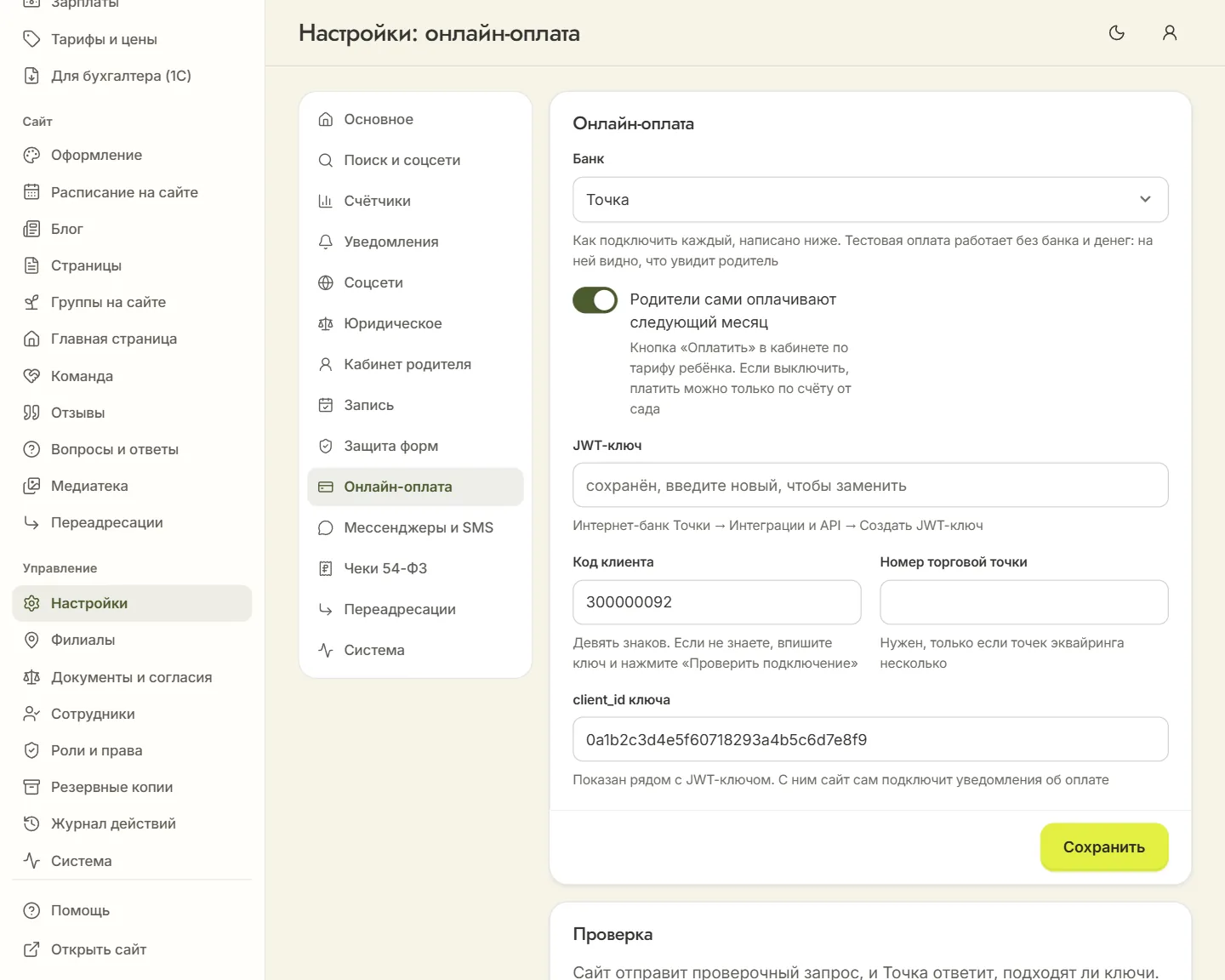
Task: Disable the parents self-pay next month toggle
Action: click(595, 299)
